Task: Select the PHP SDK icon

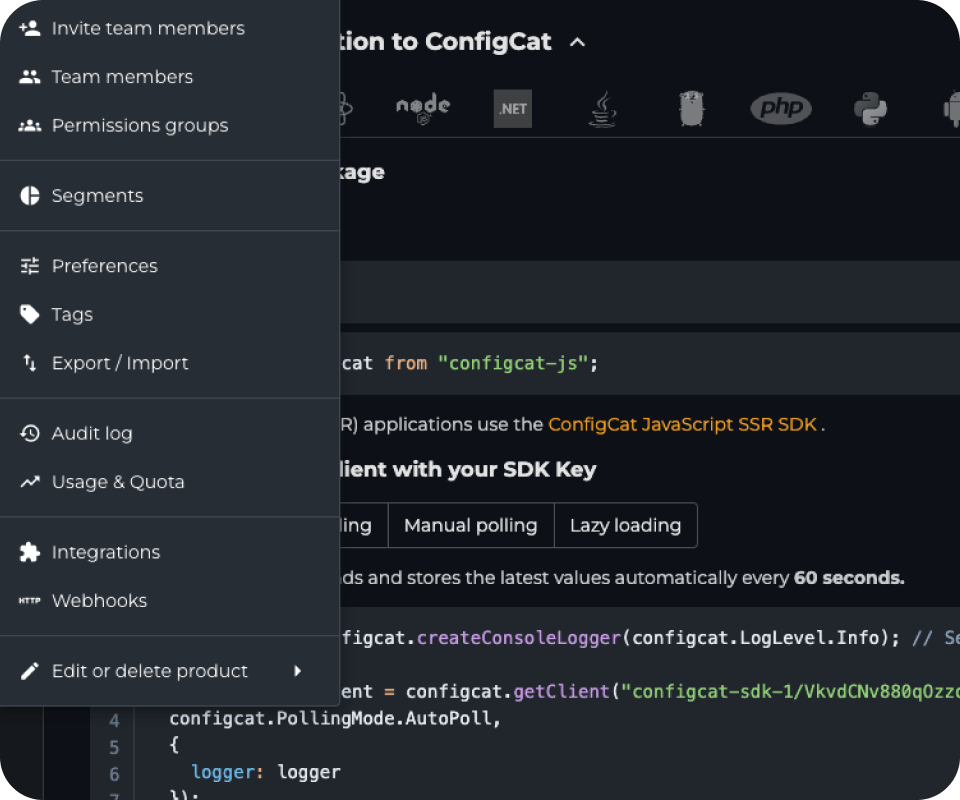Action: 781,108
